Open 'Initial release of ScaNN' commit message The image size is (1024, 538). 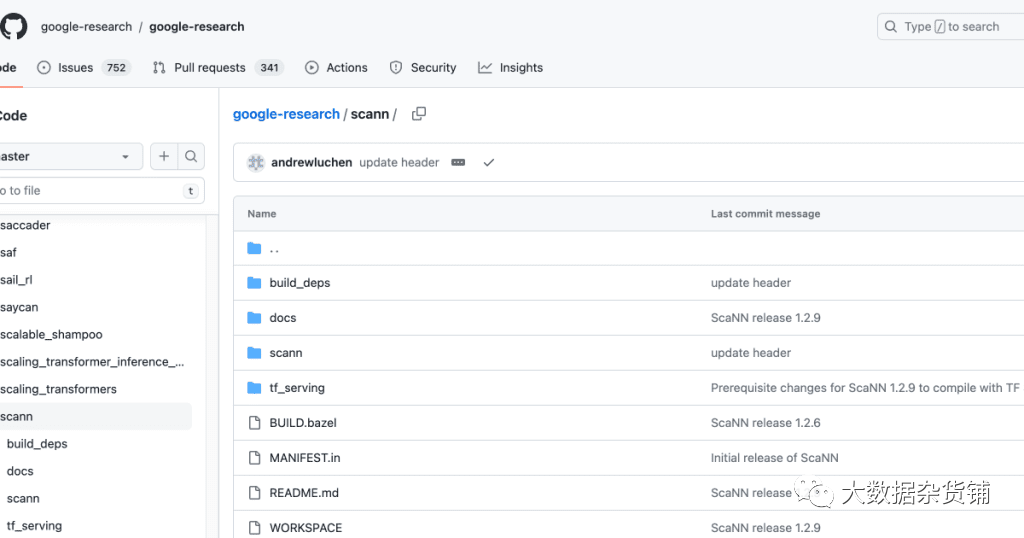coord(775,458)
